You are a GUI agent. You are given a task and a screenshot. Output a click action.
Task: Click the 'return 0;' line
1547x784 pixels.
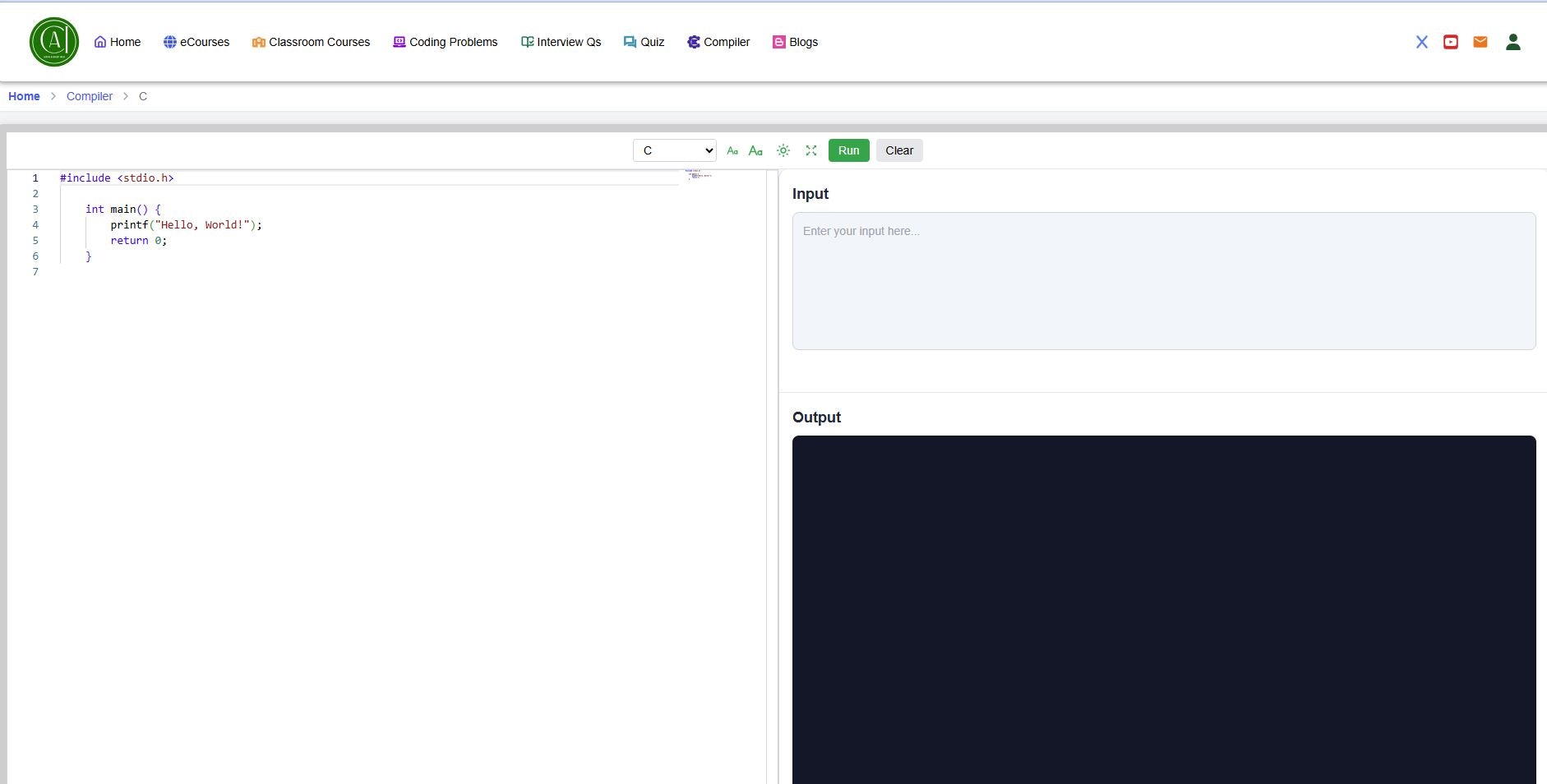pos(139,240)
